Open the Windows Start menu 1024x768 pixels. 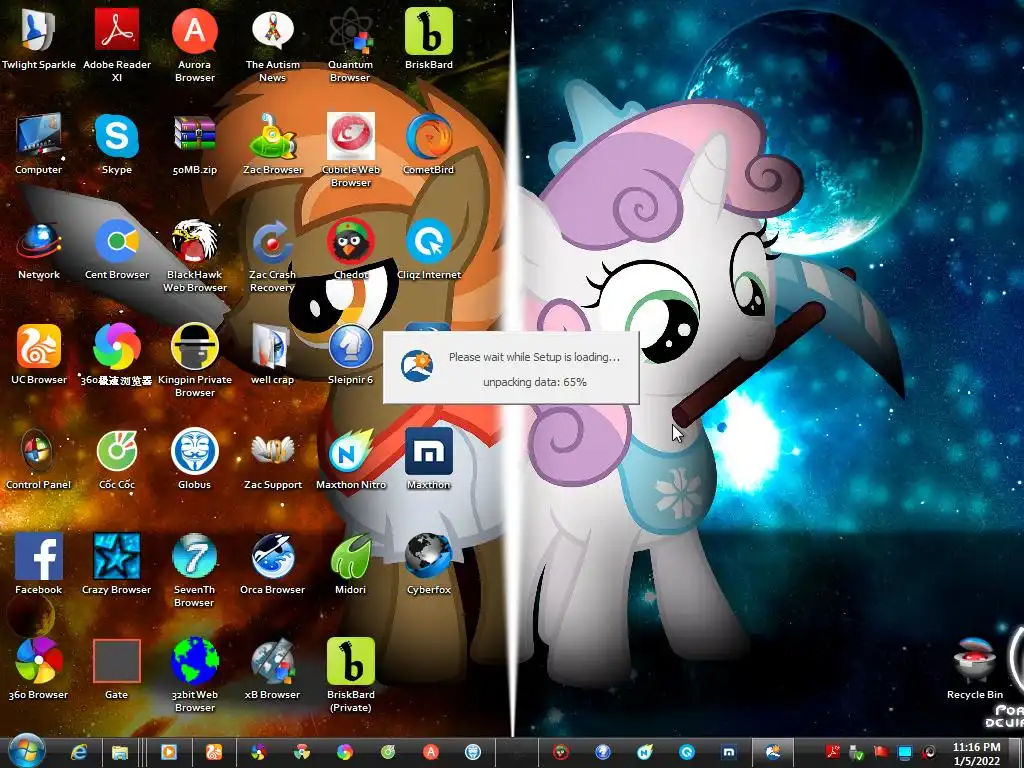tap(27, 752)
